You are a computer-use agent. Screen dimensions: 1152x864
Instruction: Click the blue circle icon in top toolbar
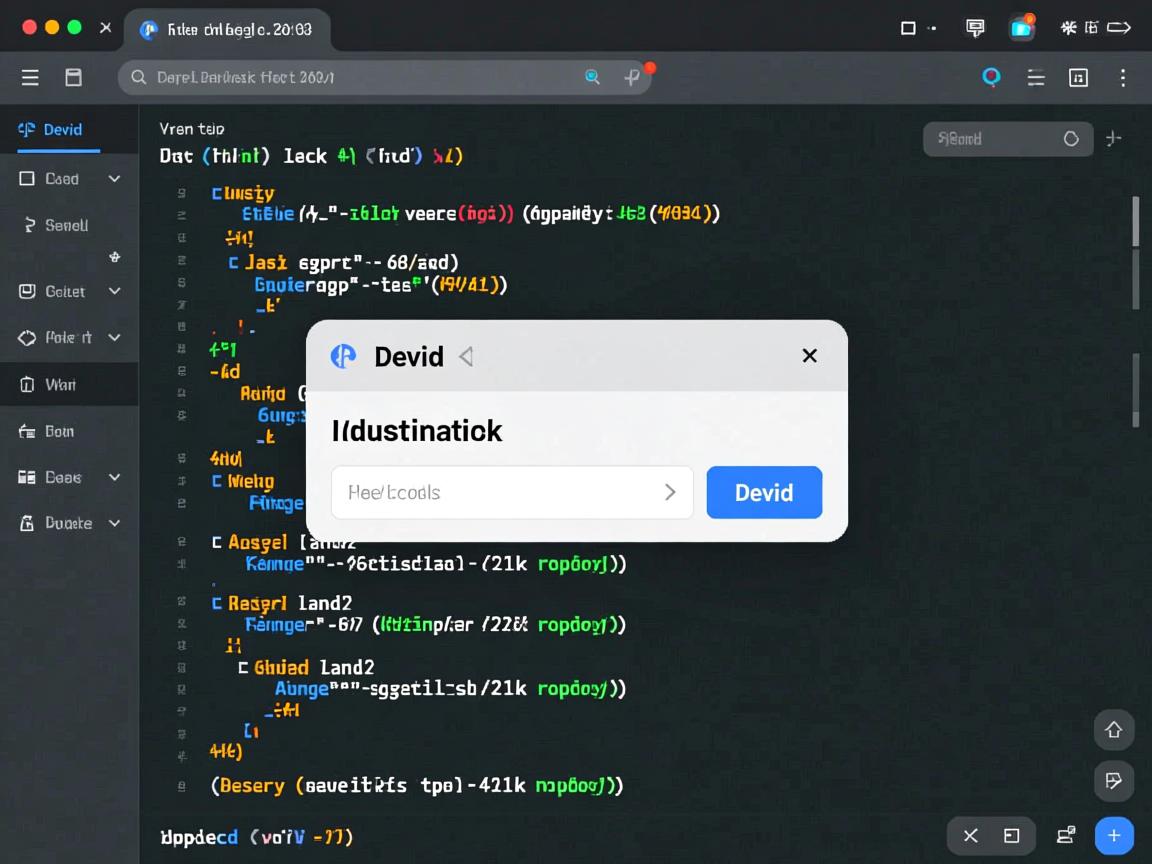pos(991,77)
